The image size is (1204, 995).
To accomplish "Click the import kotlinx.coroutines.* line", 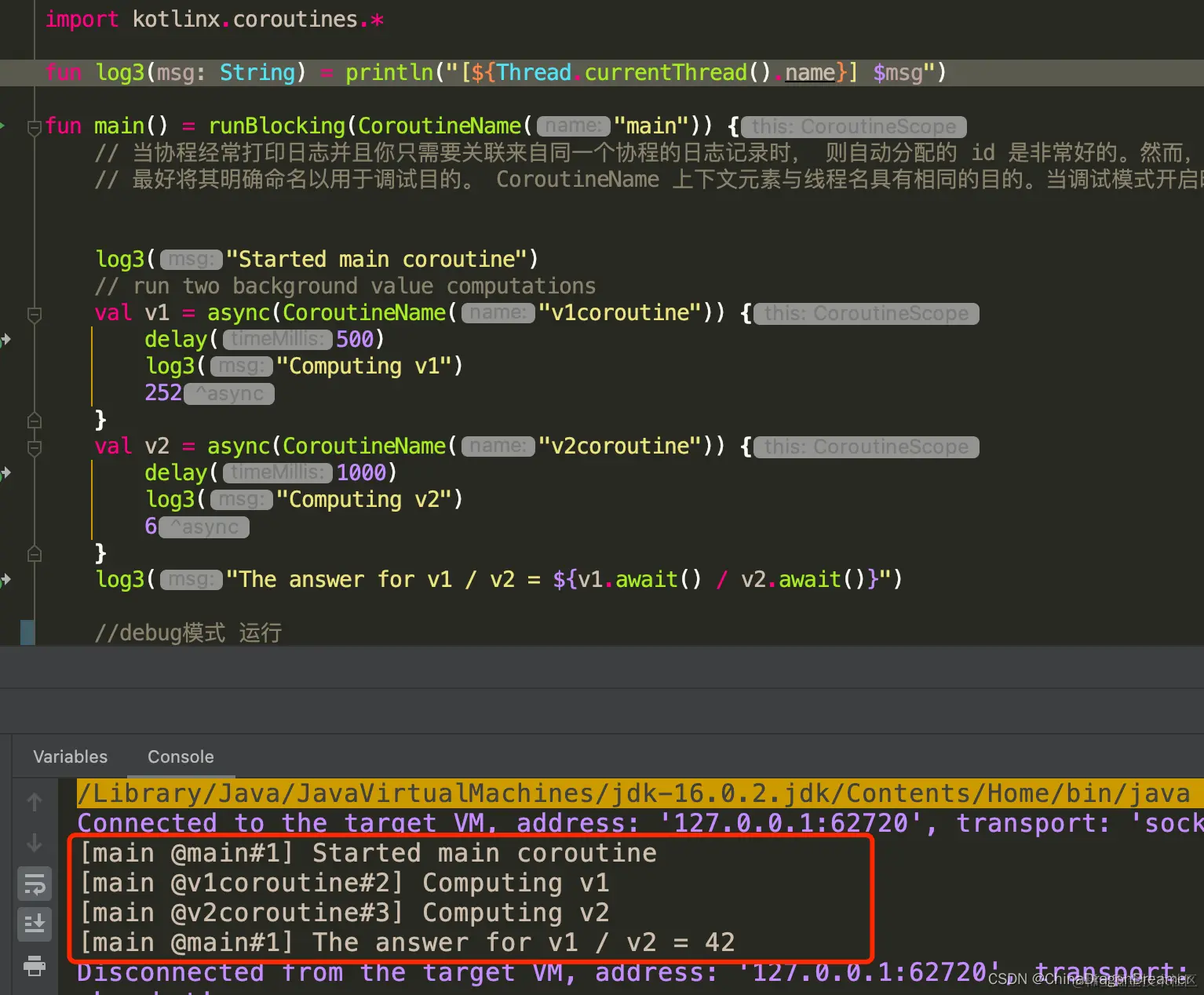I will pos(215,20).
